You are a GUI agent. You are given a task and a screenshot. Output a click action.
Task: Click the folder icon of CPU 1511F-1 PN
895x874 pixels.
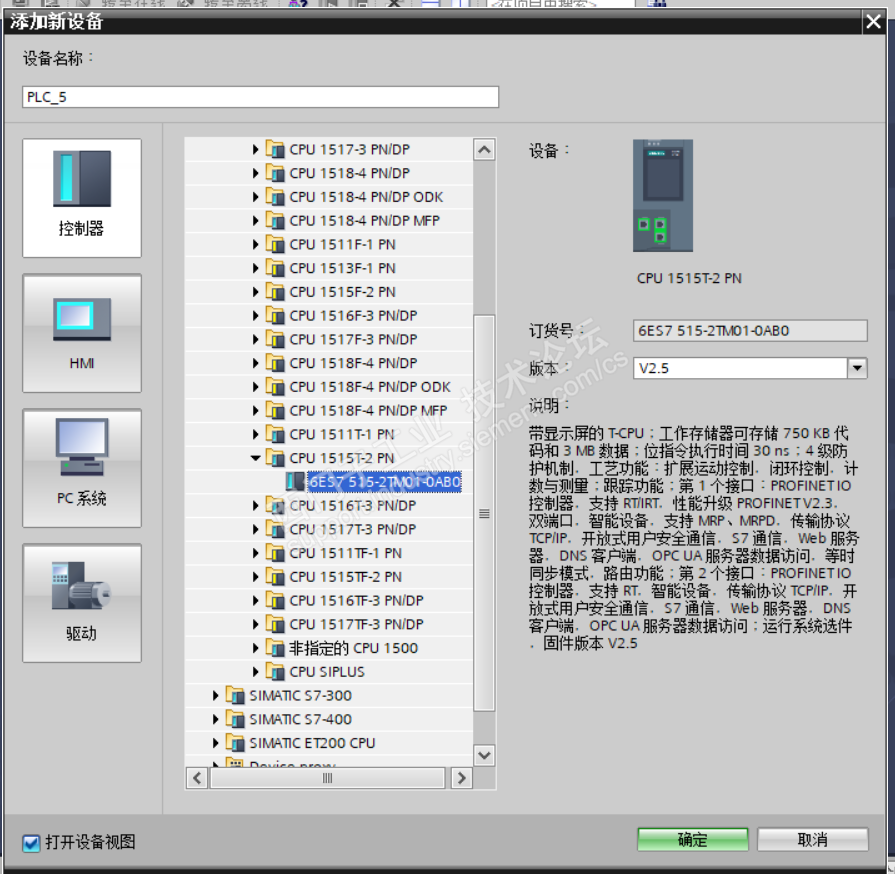coord(275,244)
